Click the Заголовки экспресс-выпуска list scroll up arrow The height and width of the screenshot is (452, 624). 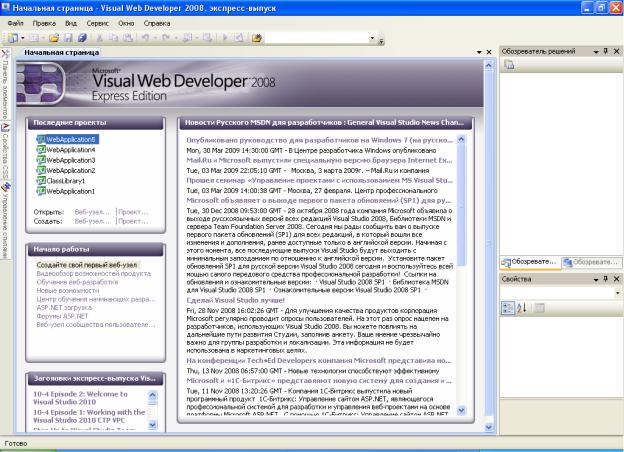pyautogui.click(x=152, y=395)
